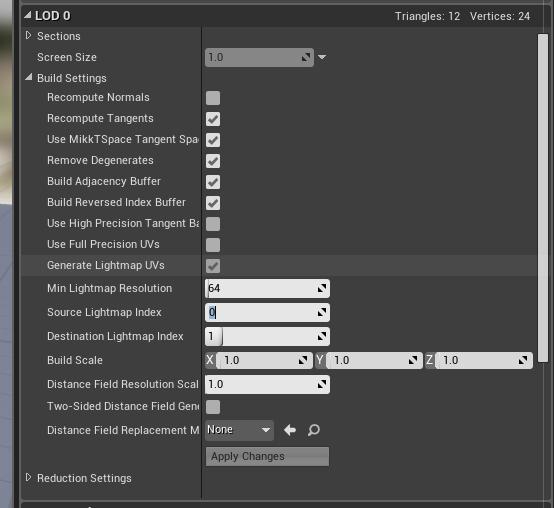Click Apply Changes button
This screenshot has width=554, height=508.
[267, 456]
